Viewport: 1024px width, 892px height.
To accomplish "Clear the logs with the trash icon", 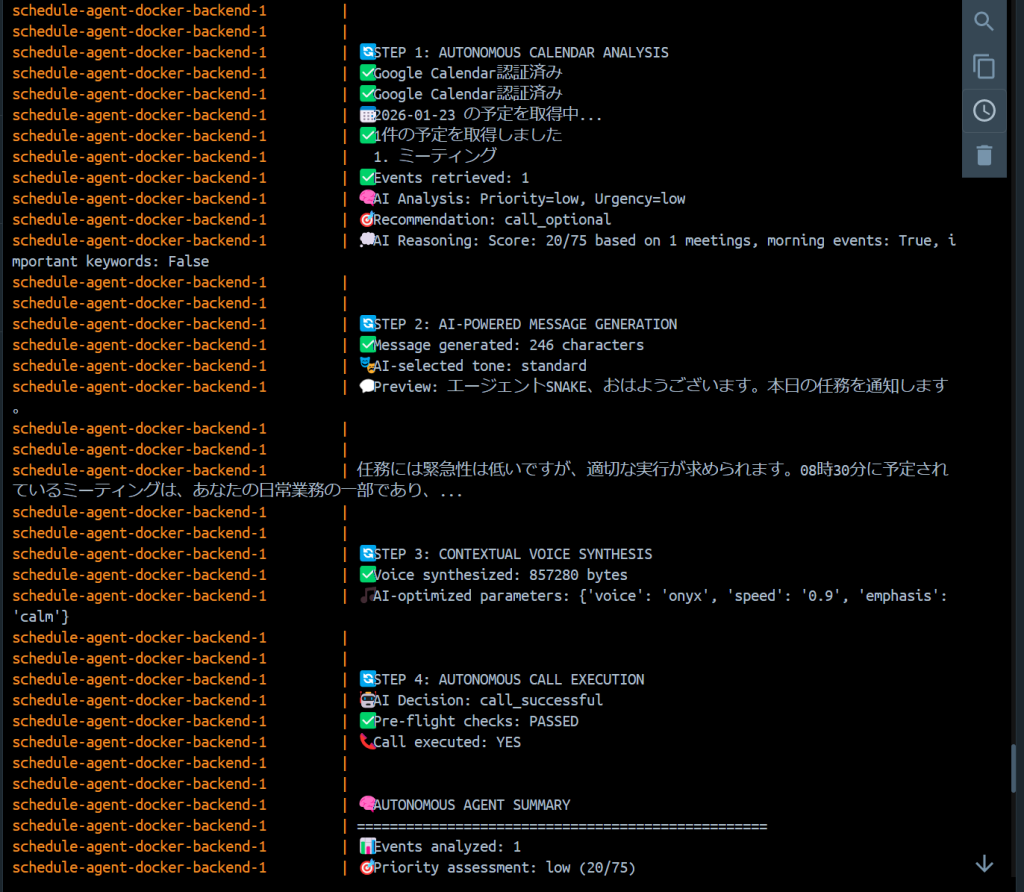I will (984, 155).
